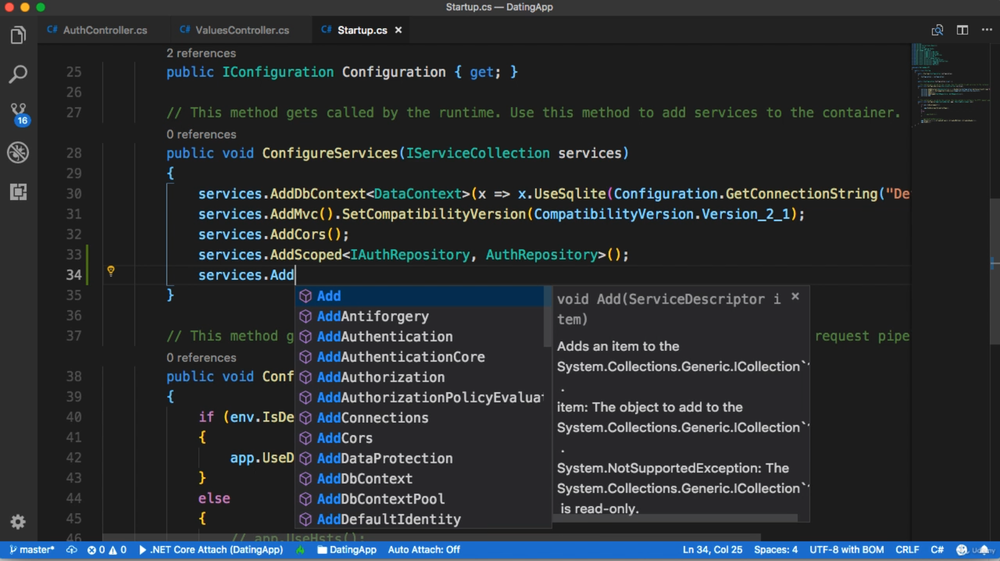Image resolution: width=1000 pixels, height=561 pixels.
Task: Click AuthRepository on line 33
Action: pos(541,255)
